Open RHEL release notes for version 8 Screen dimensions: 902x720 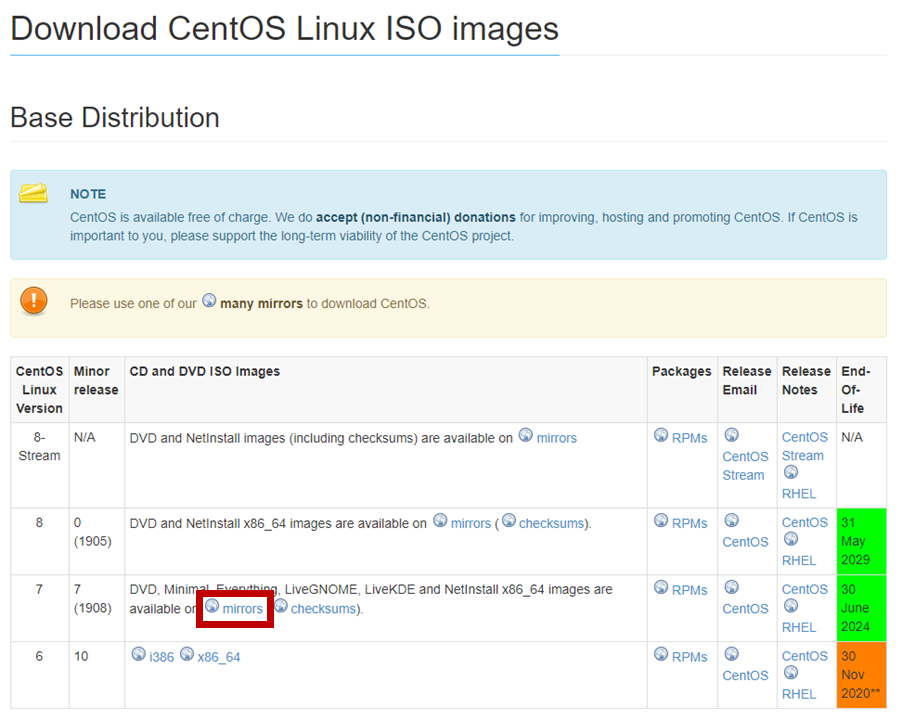pyautogui.click(x=798, y=561)
